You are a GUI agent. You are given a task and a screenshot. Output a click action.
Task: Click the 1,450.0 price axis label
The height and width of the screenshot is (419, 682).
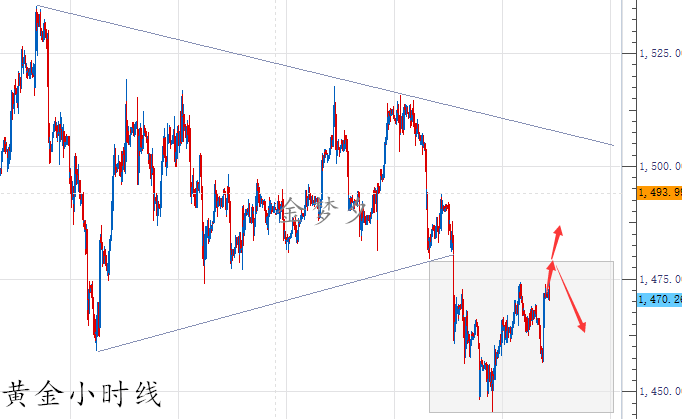[659, 391]
